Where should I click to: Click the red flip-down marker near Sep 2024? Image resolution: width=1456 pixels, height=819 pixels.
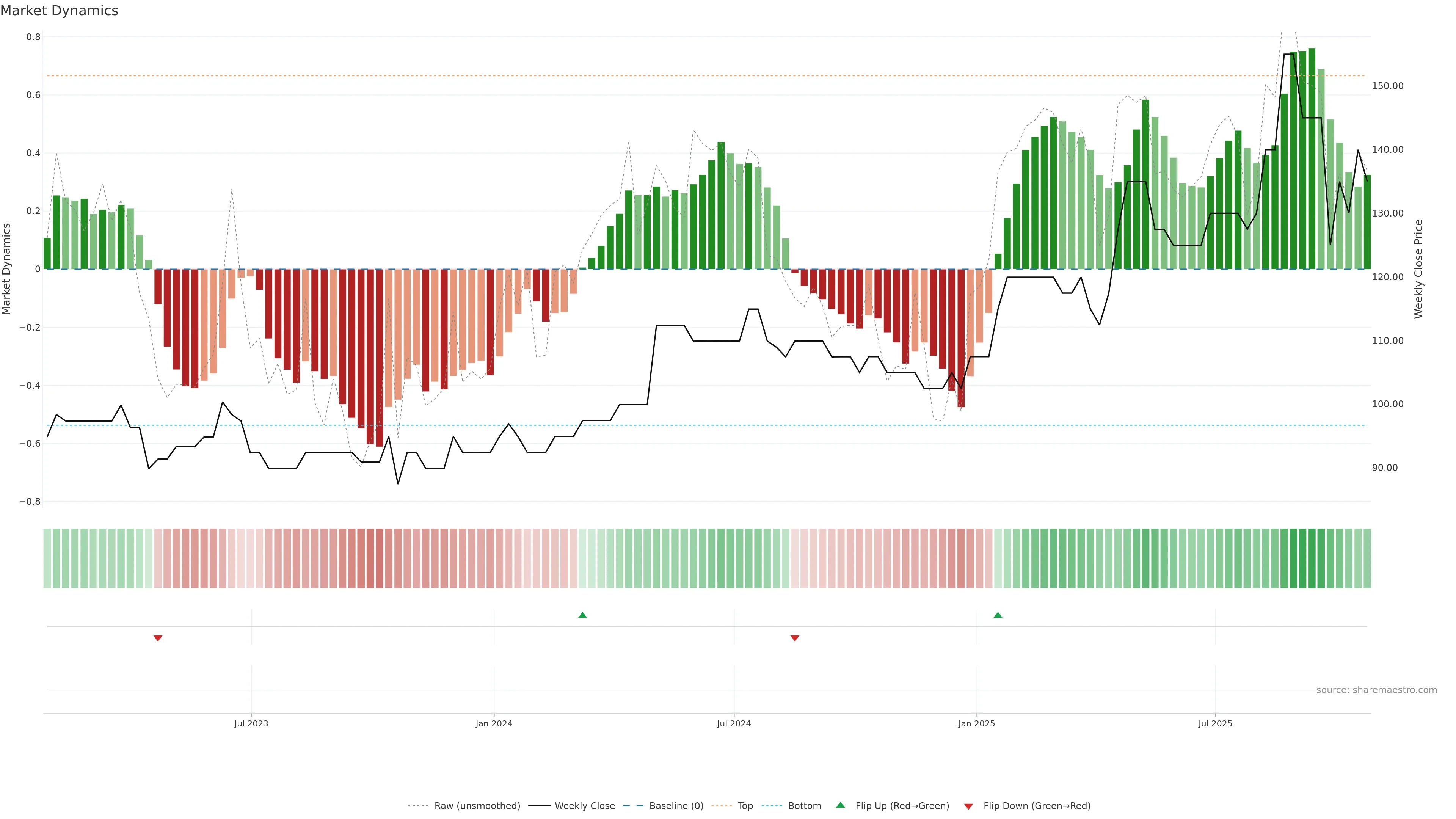(x=795, y=638)
